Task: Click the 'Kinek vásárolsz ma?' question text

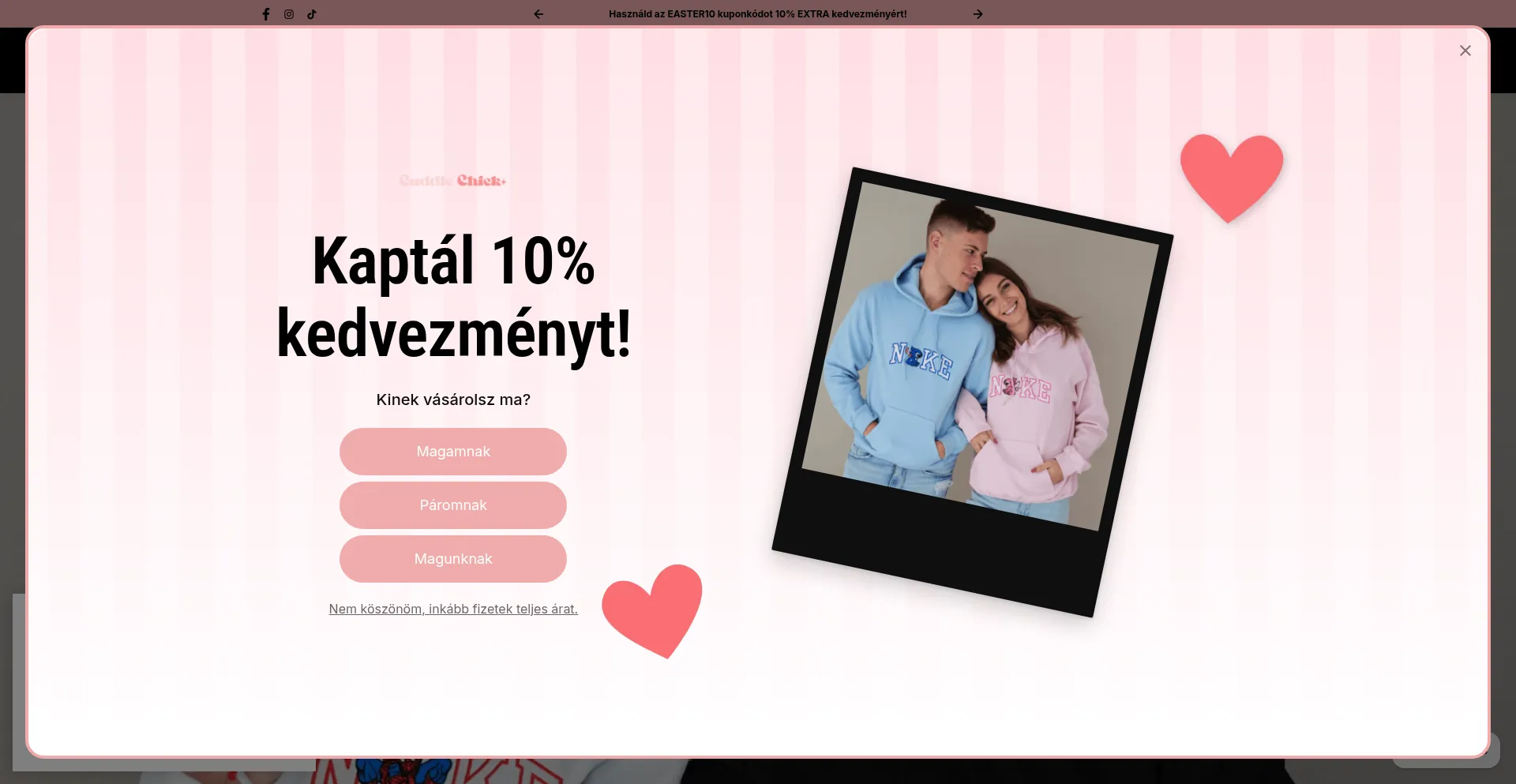Action: click(x=453, y=400)
